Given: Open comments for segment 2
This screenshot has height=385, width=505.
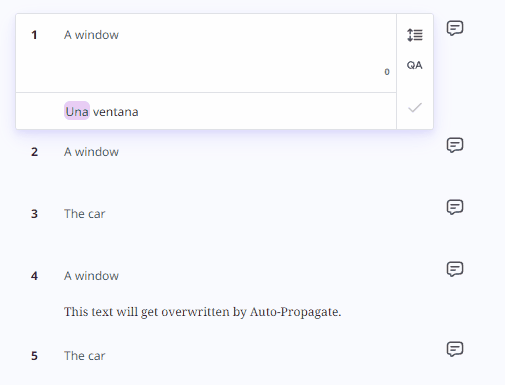Looking at the screenshot, I should [455, 145].
